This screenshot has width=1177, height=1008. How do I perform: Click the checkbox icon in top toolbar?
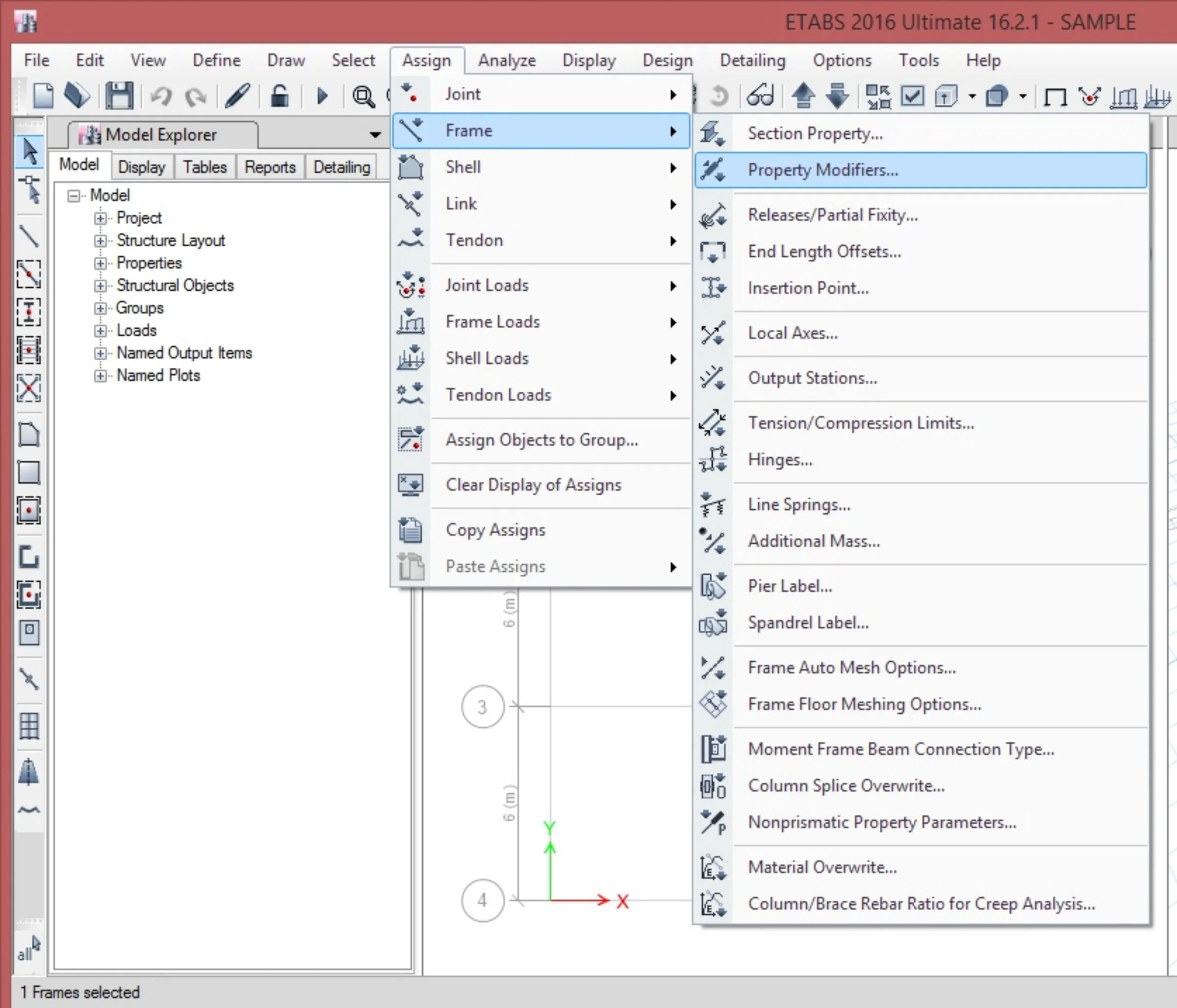(x=912, y=96)
